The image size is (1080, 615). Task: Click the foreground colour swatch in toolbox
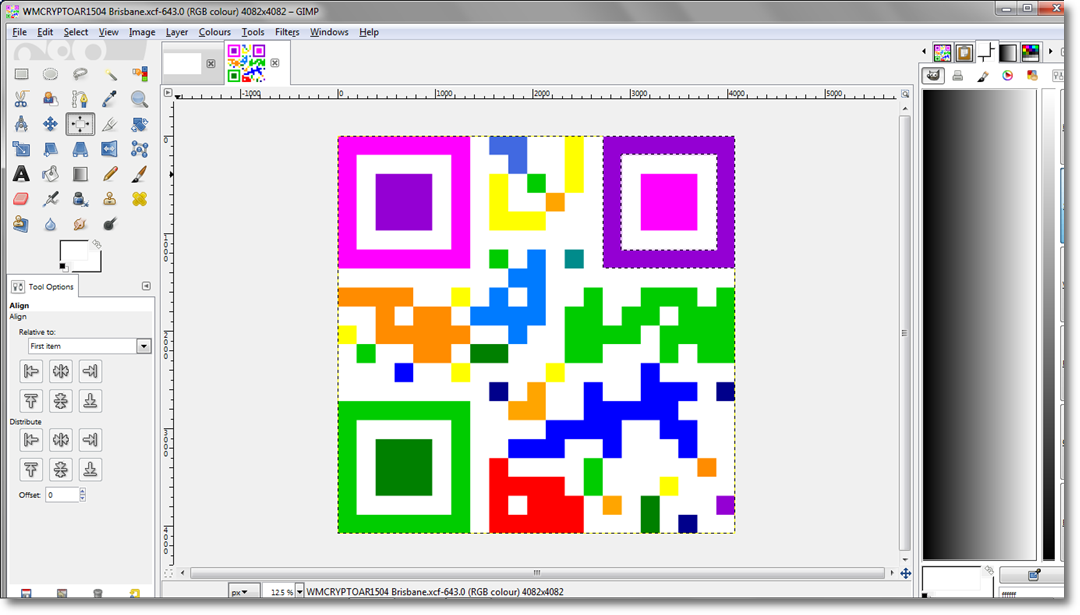[74, 252]
